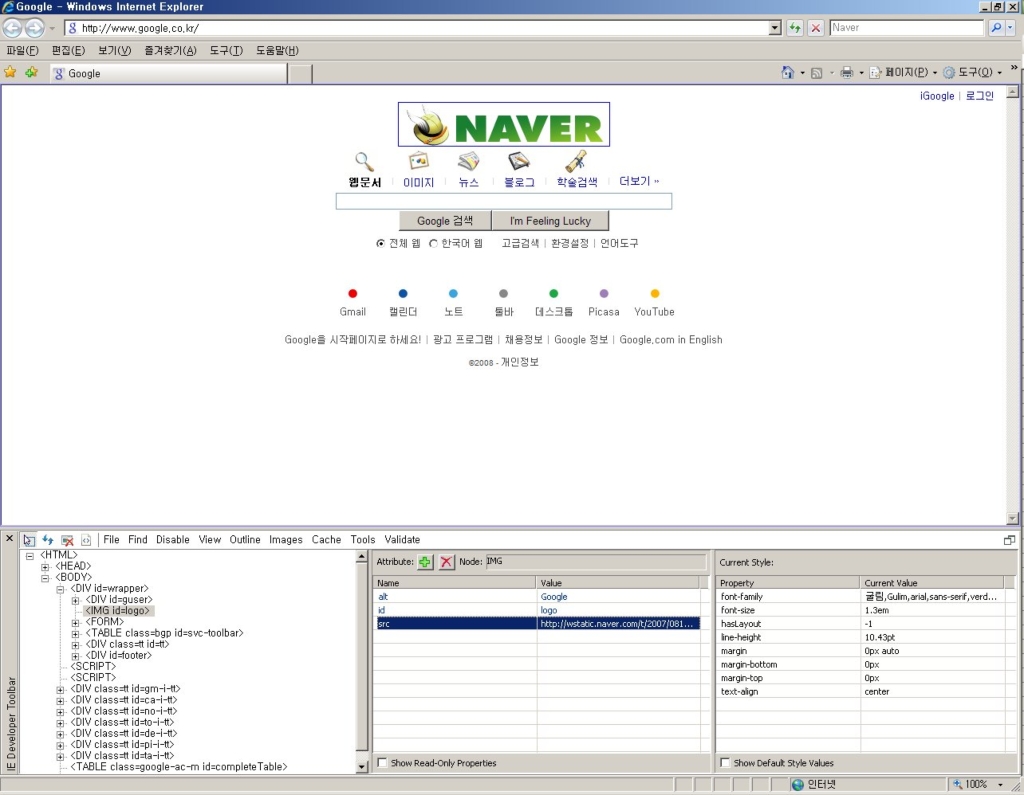The image size is (1024, 795).
Task: Select the 전체 웹 radio button
Action: [381, 244]
